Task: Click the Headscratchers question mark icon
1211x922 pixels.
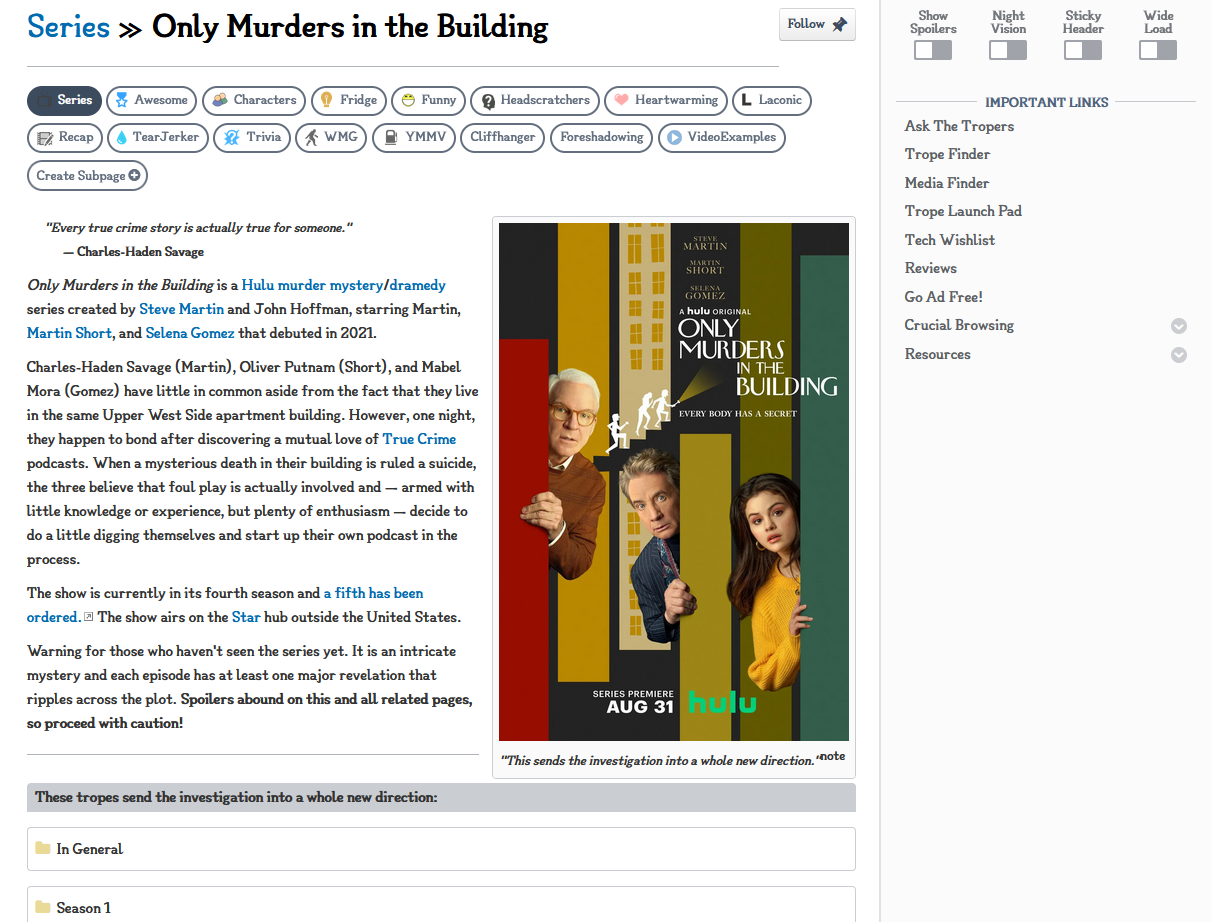Action: tap(488, 101)
